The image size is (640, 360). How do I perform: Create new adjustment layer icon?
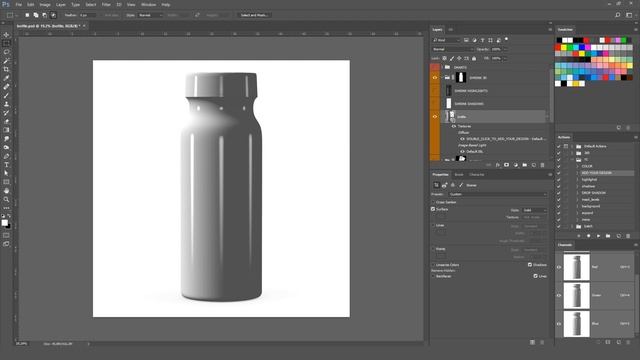[516, 165]
